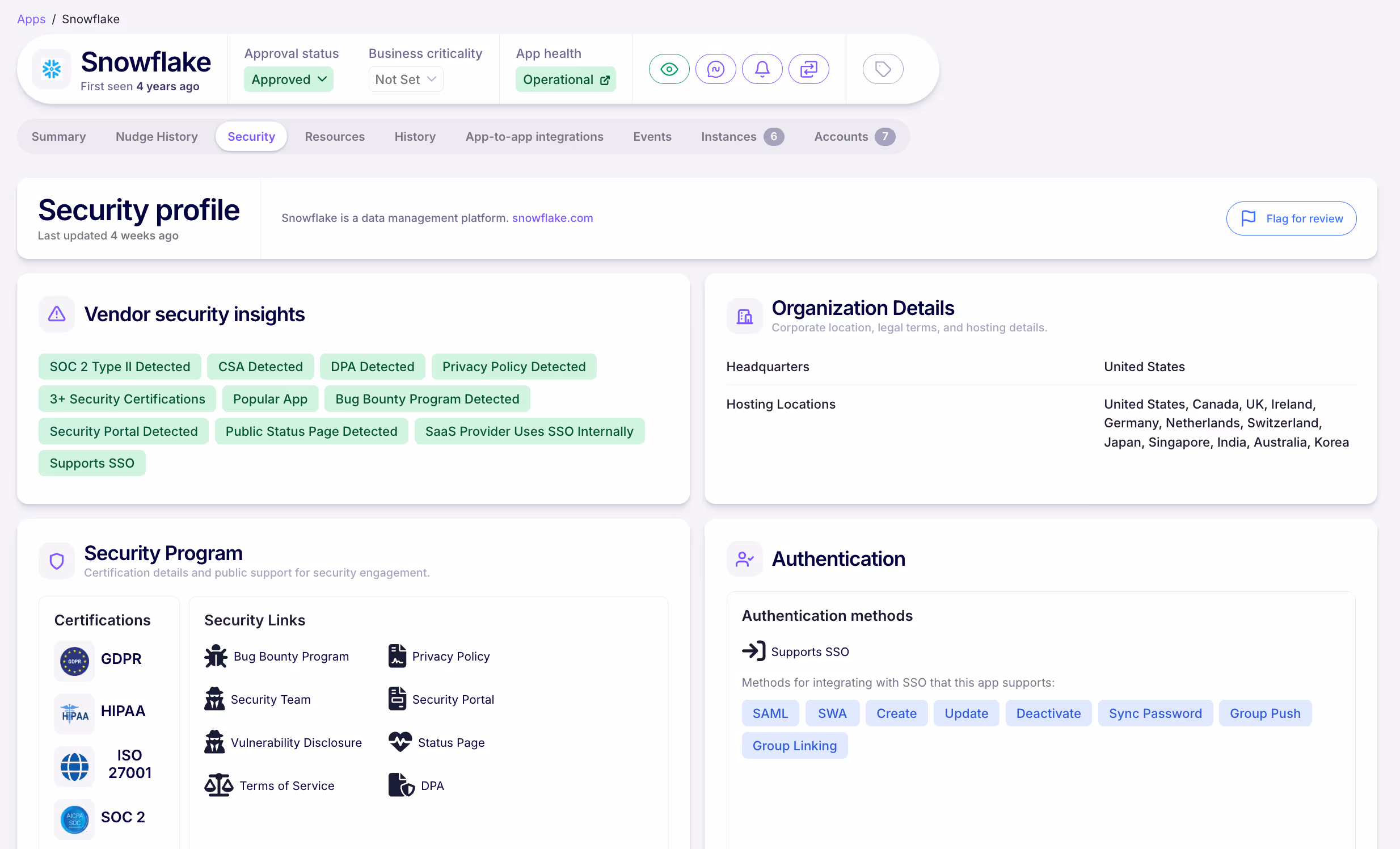
Task: Open the Not Set business criticality dropdown
Action: [x=406, y=79]
